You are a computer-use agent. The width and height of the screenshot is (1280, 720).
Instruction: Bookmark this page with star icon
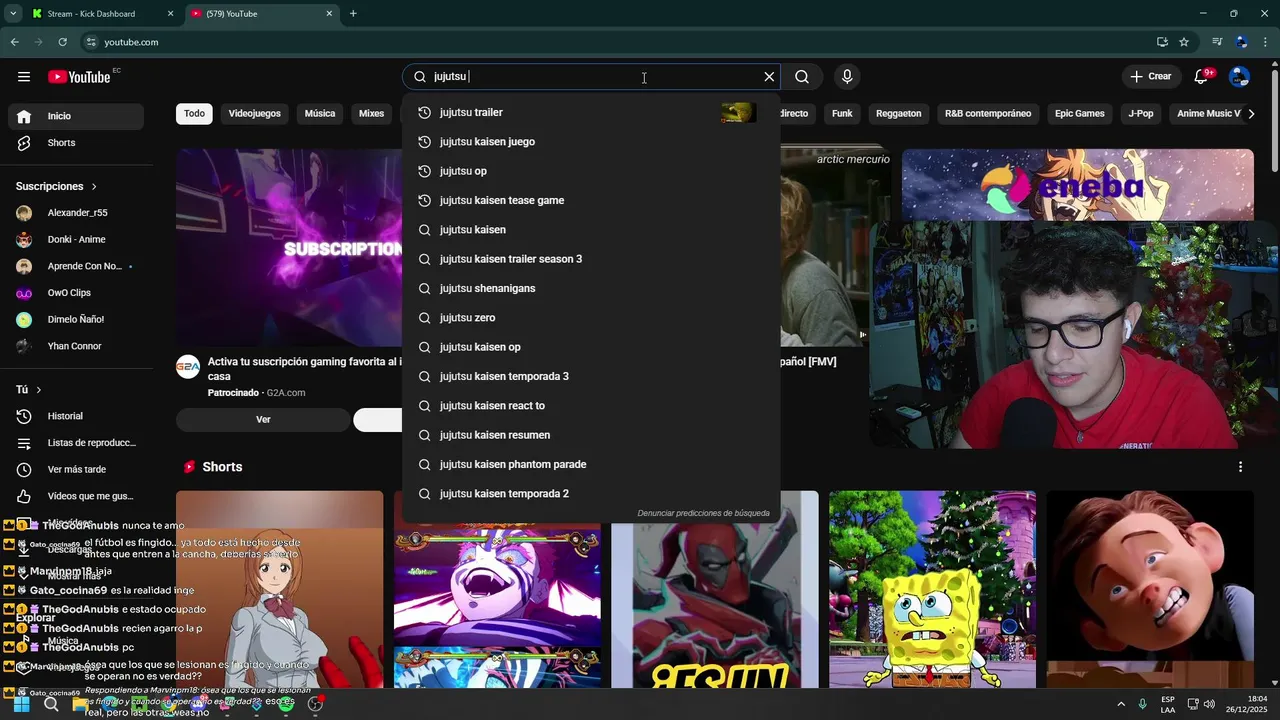coord(1184,42)
